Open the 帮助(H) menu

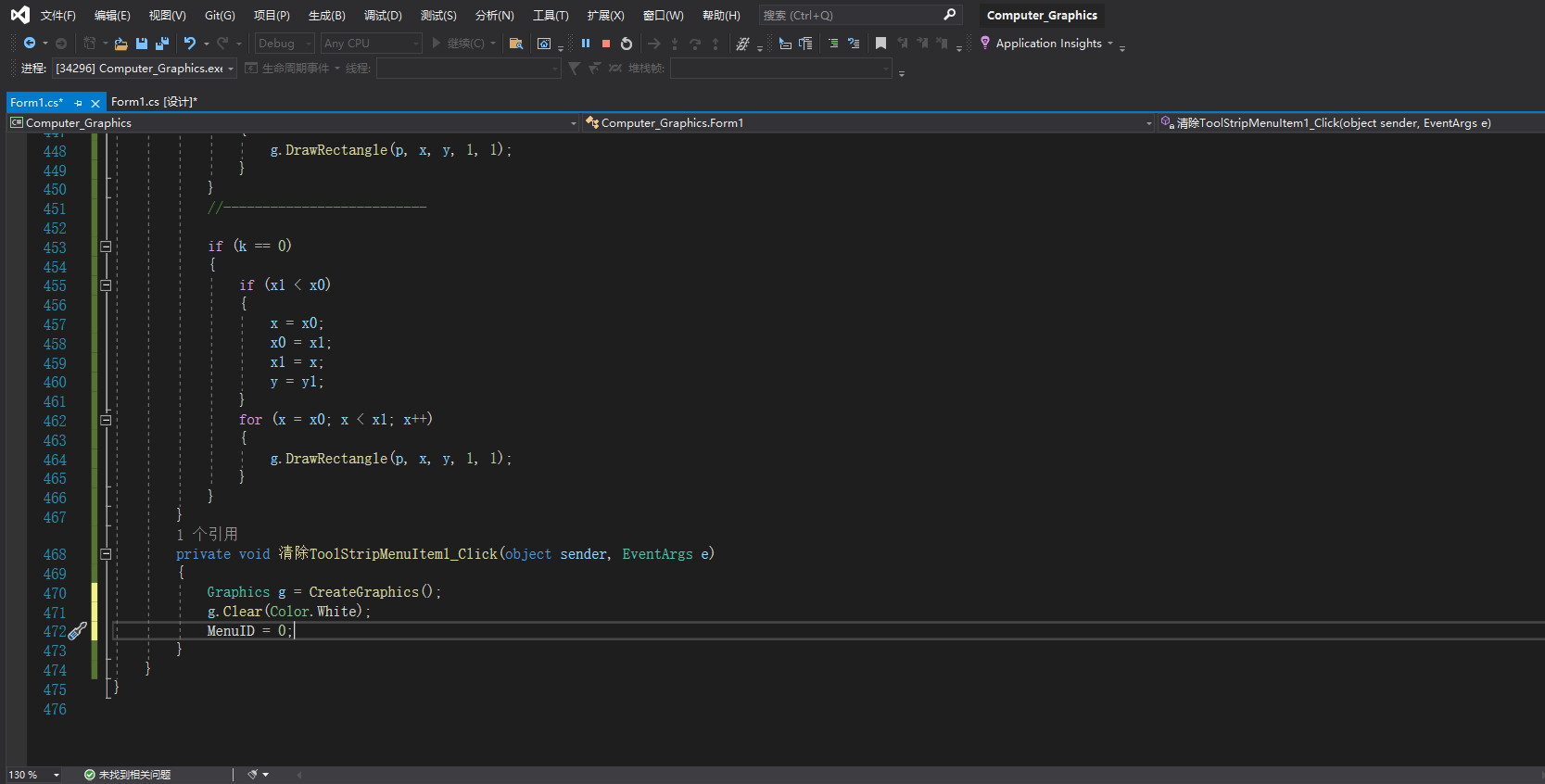tap(721, 16)
